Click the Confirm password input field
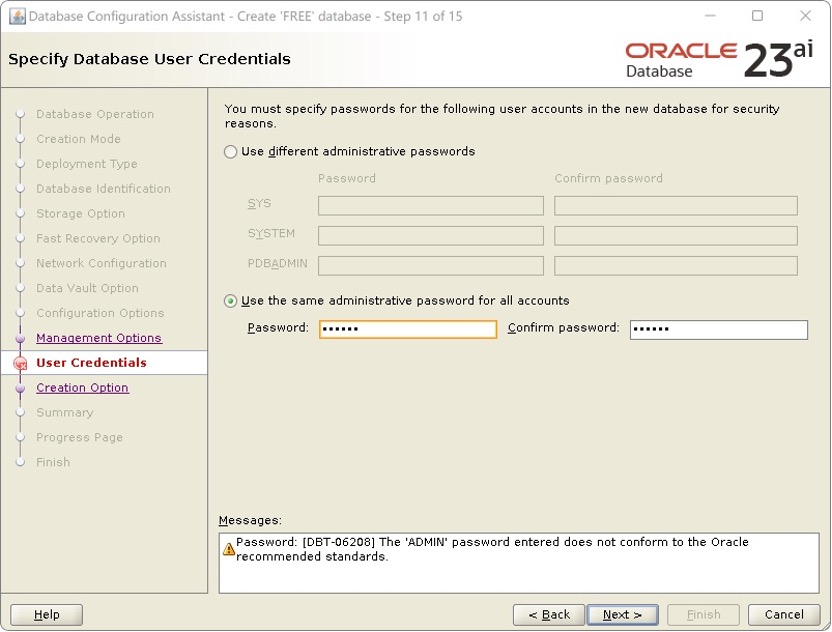Viewport: 832px width, 632px height. 720,329
